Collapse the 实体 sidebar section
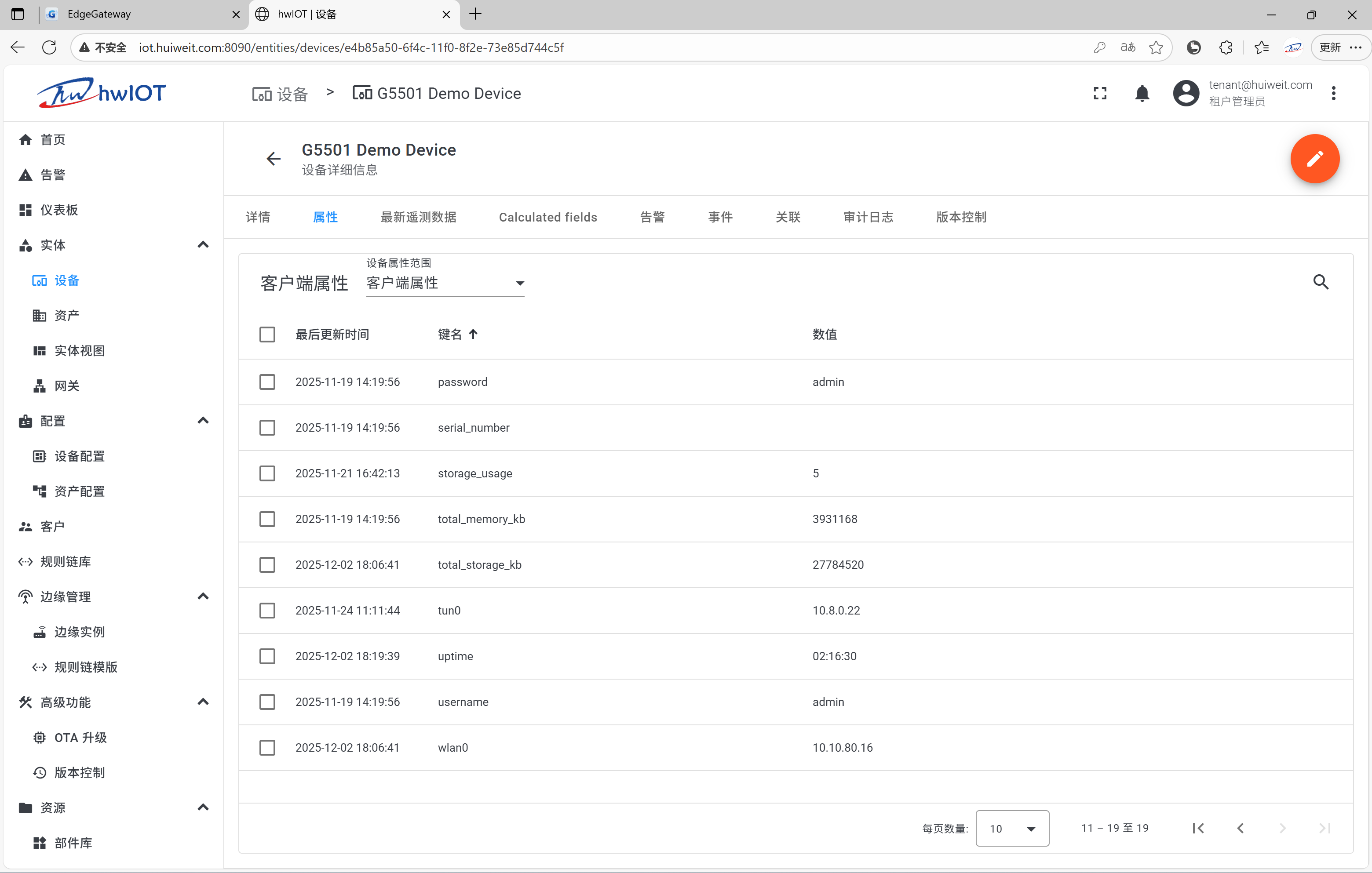The height and width of the screenshot is (873, 1372). (203, 245)
